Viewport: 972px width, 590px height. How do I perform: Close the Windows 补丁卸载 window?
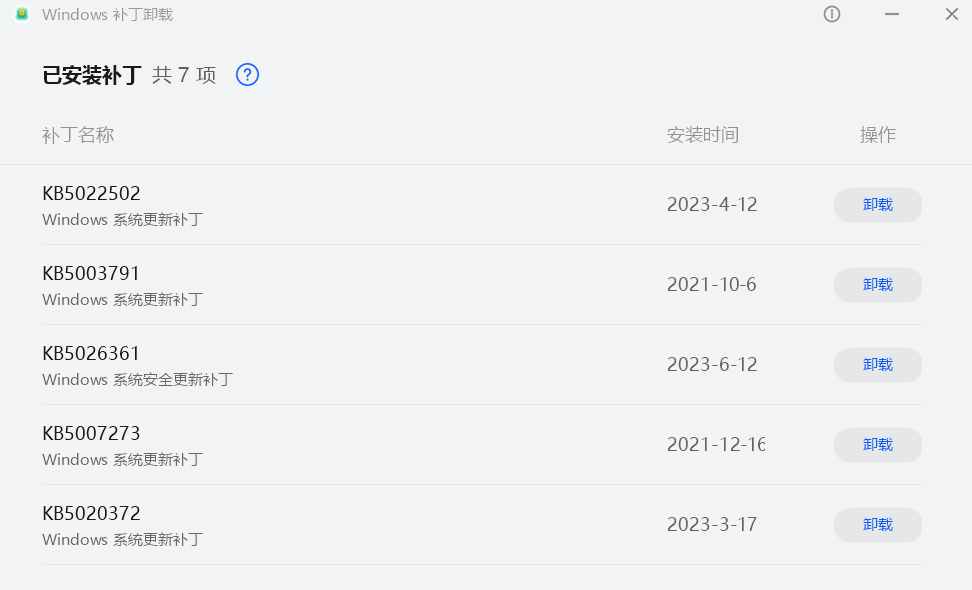[951, 15]
